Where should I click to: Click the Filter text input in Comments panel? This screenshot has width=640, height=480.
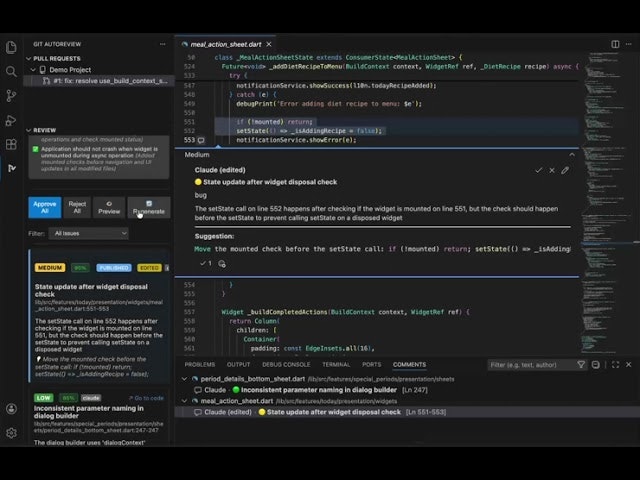(x=531, y=364)
